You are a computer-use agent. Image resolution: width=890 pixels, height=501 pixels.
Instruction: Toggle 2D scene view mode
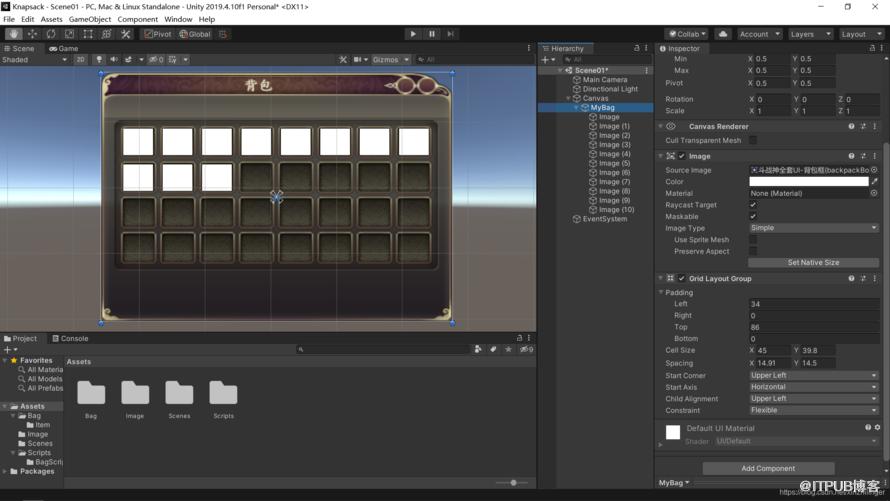pos(81,60)
